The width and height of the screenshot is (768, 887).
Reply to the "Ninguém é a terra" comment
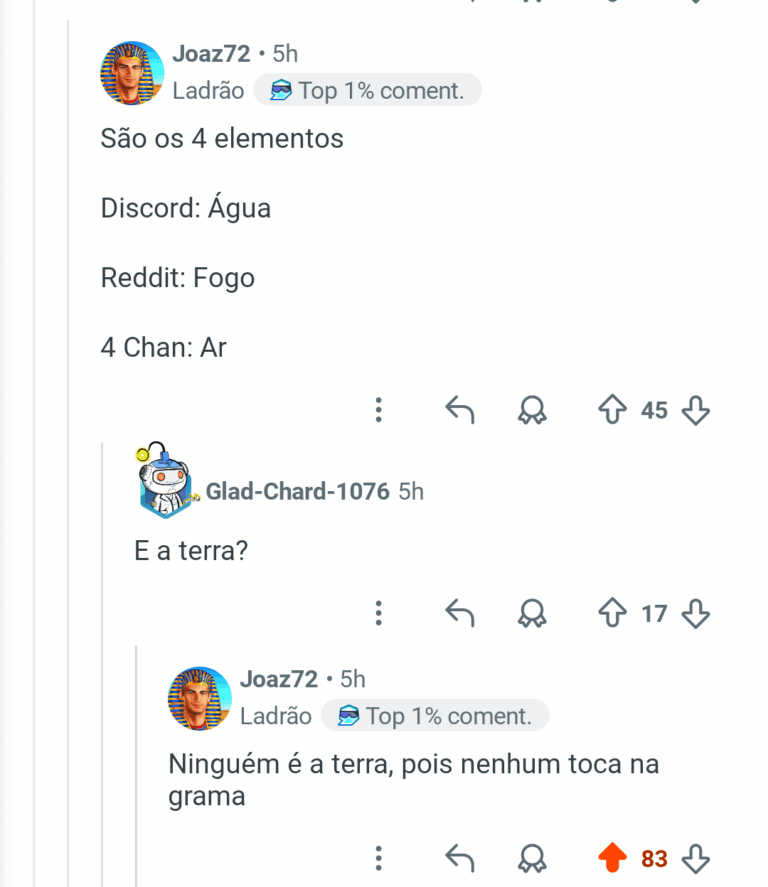459,858
